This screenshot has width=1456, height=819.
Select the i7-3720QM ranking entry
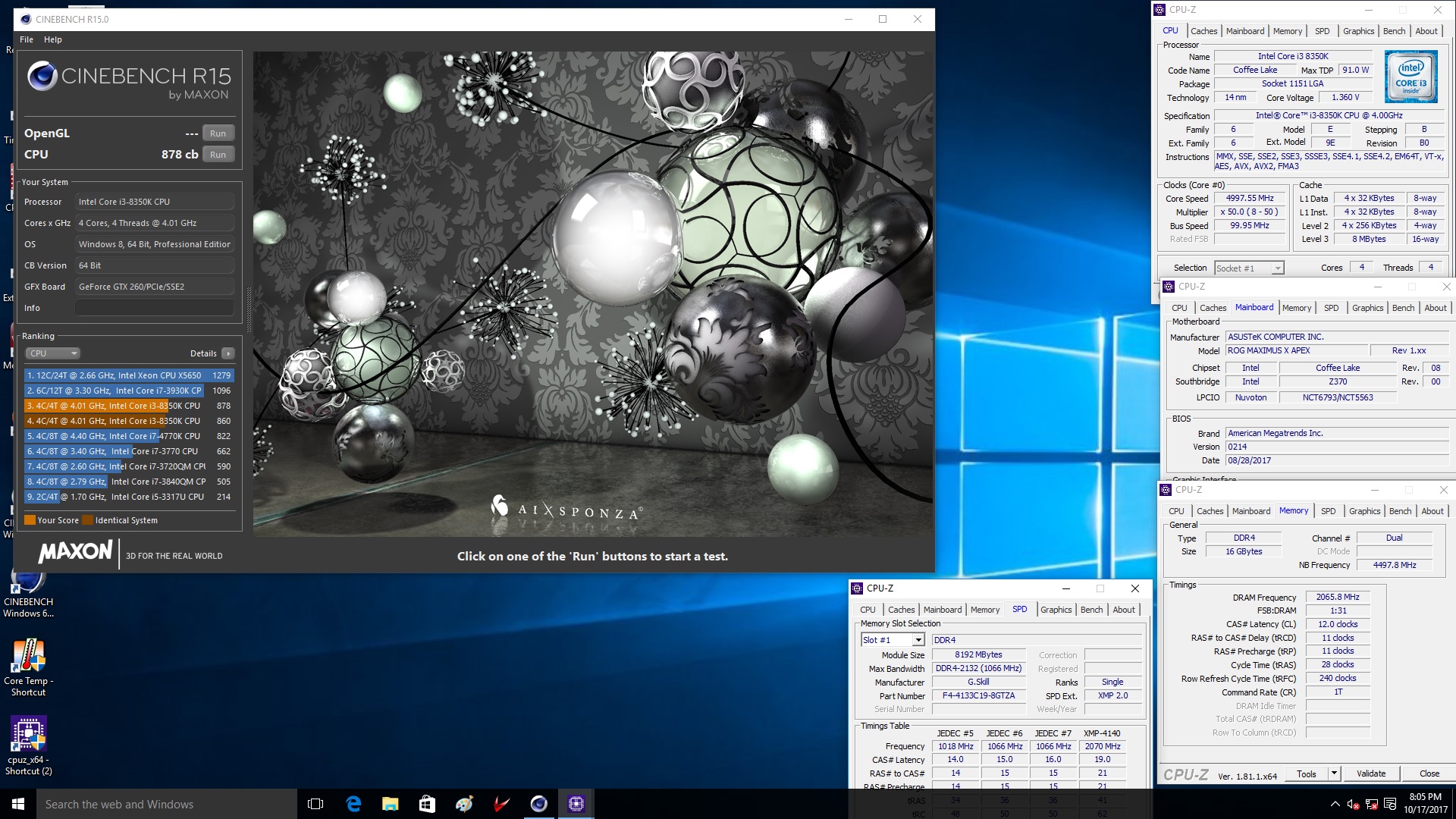(x=129, y=466)
